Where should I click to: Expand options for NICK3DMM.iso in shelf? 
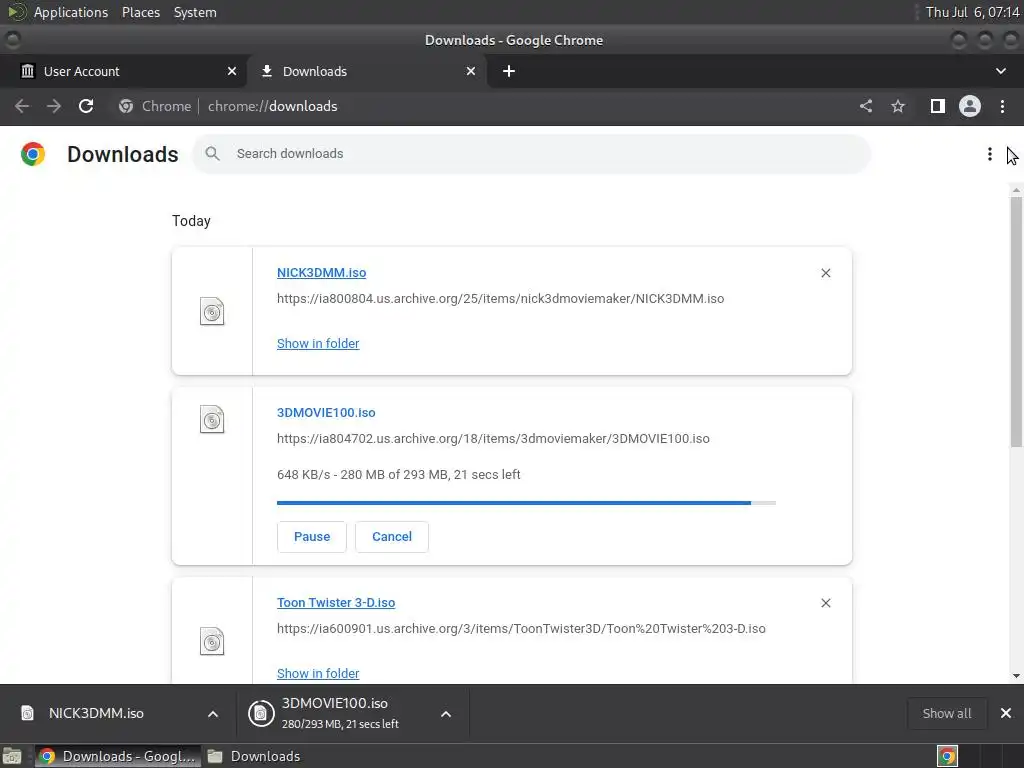click(x=213, y=714)
